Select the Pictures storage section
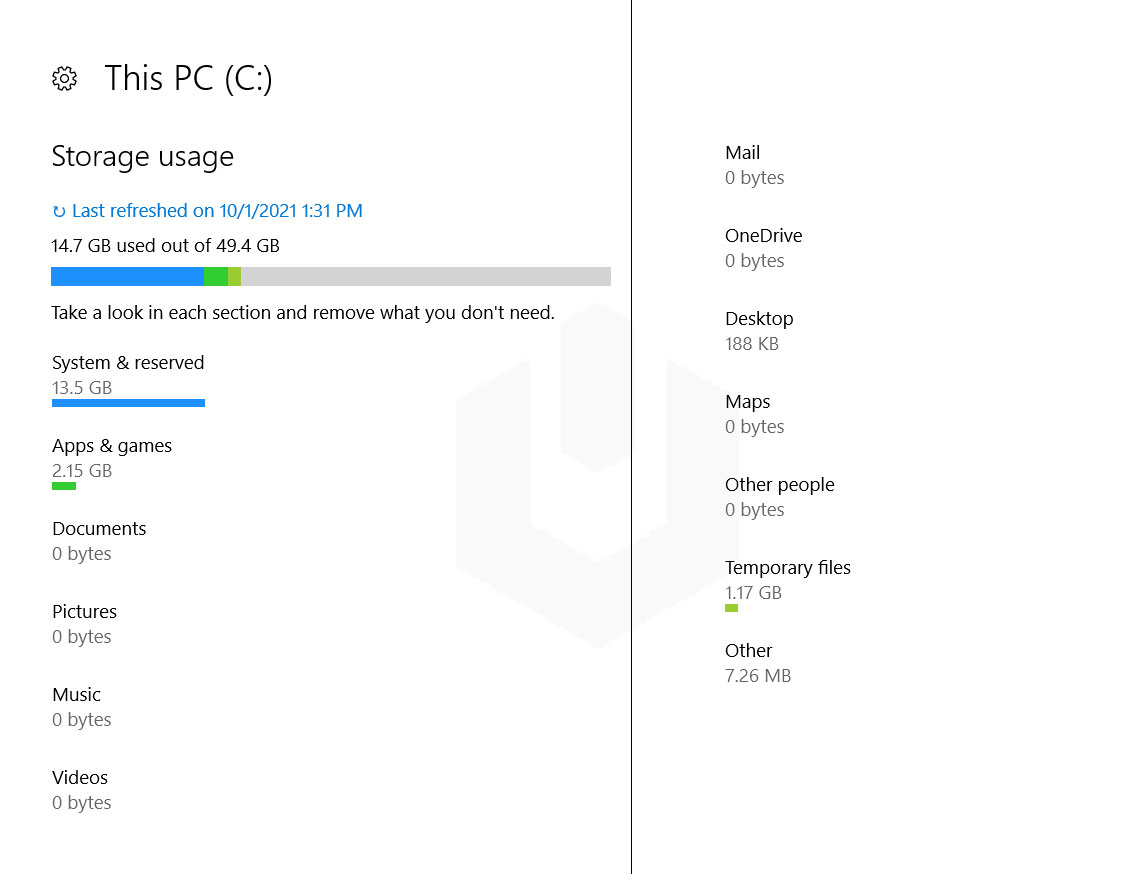Image resolution: width=1144 pixels, height=874 pixels. point(84,611)
